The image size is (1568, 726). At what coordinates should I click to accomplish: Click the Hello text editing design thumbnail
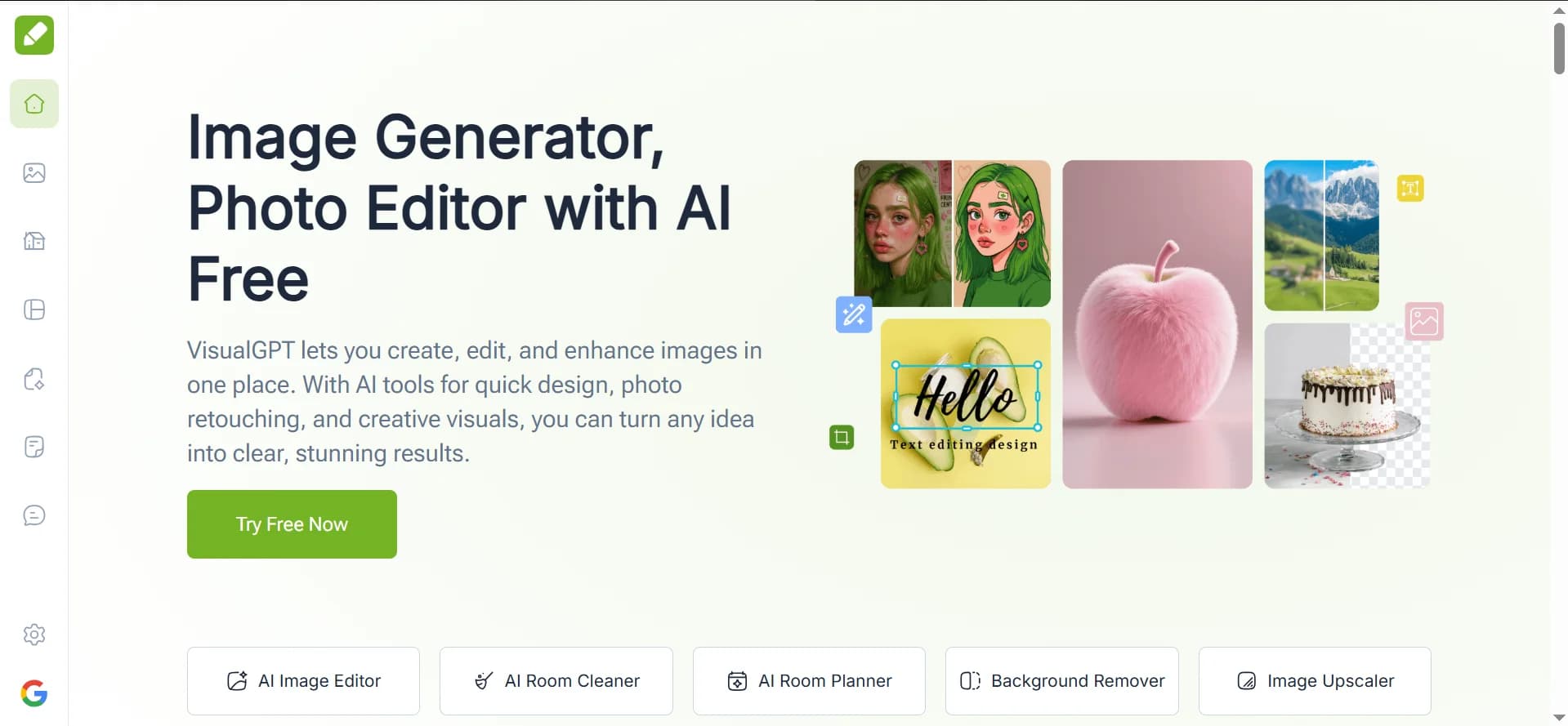[x=966, y=403]
